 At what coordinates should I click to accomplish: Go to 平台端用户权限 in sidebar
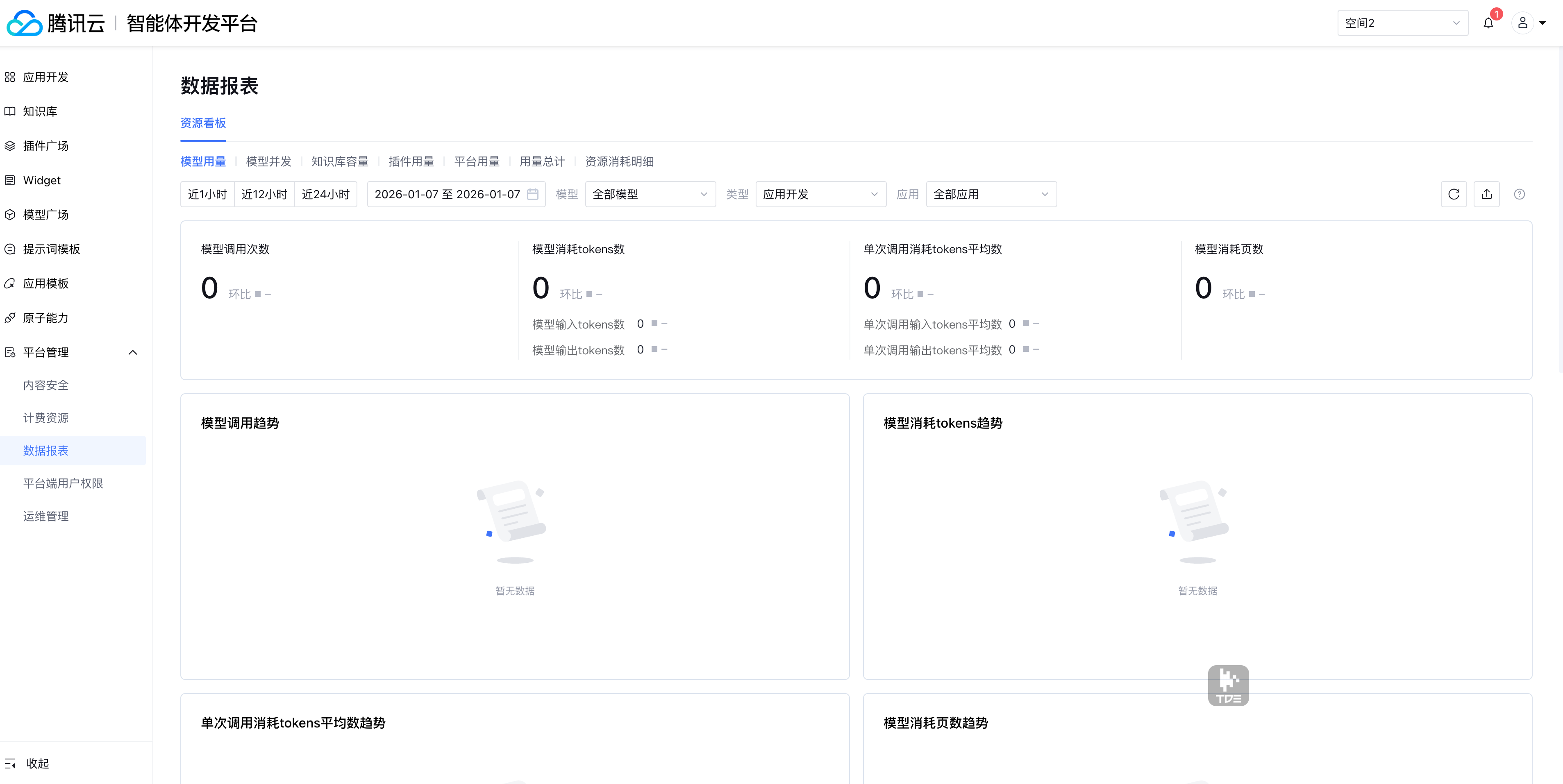coord(63,483)
